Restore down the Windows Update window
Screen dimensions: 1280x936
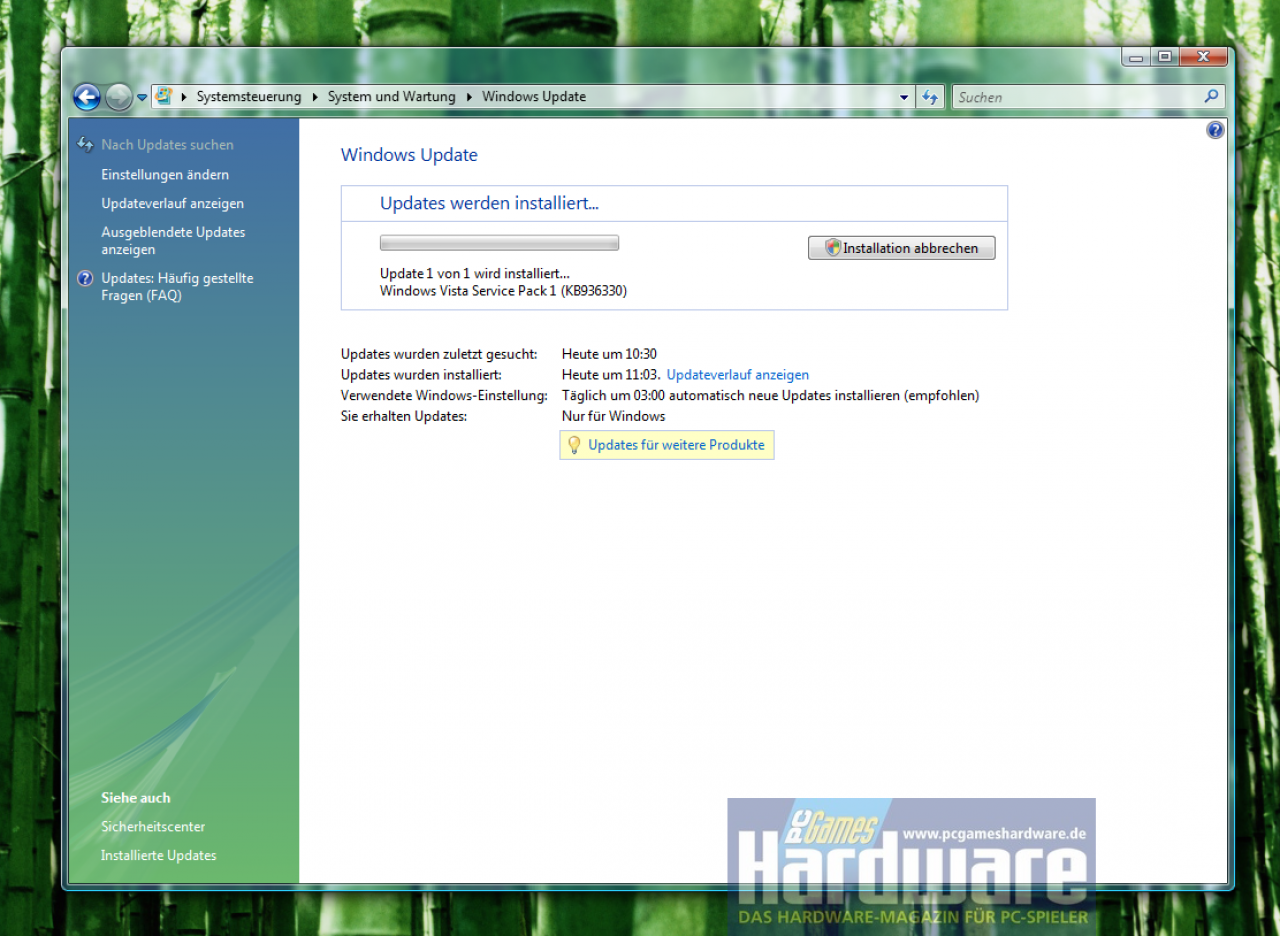pos(1164,56)
